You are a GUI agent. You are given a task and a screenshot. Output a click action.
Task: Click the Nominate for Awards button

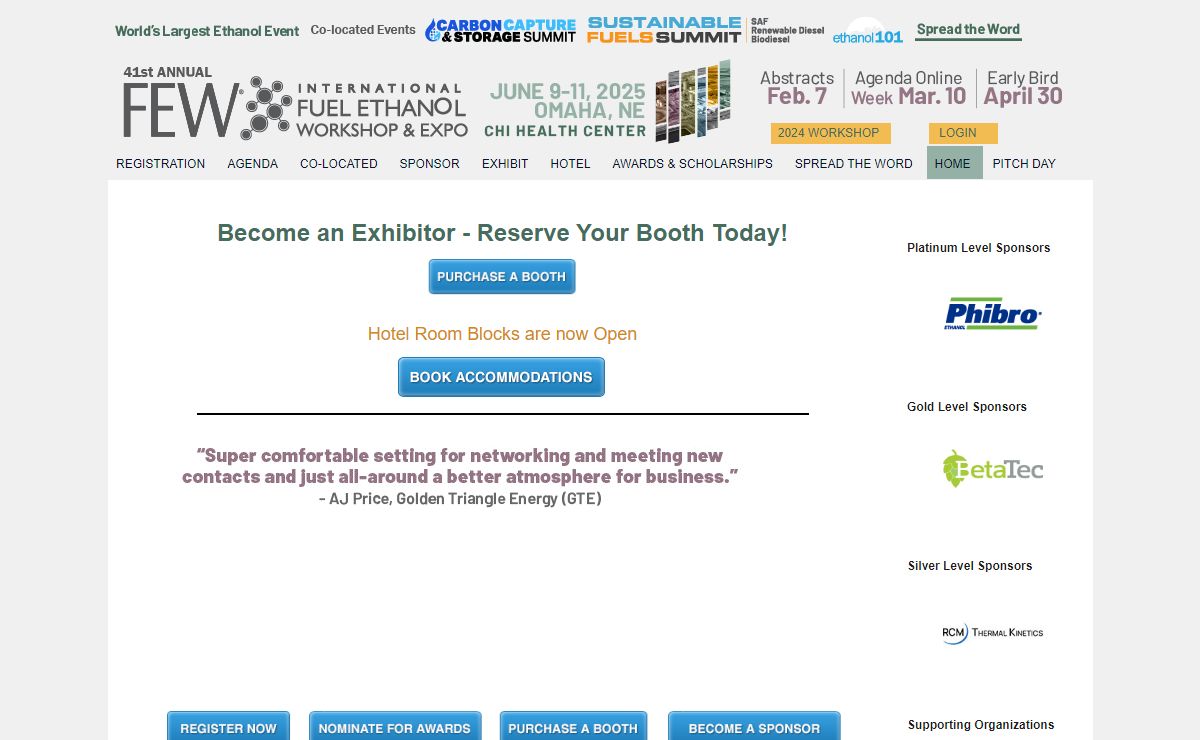click(x=395, y=727)
